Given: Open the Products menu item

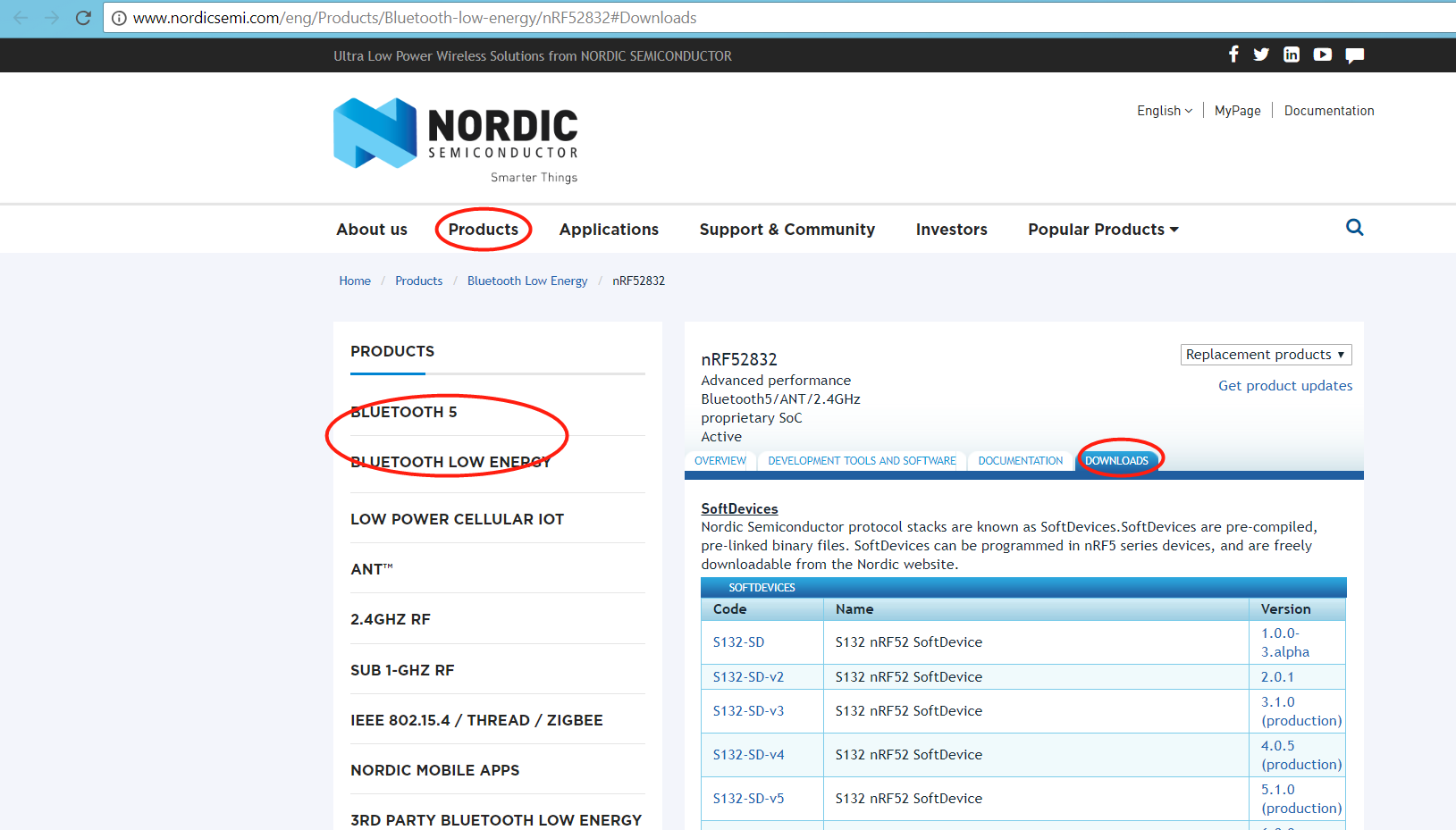Looking at the screenshot, I should click(x=484, y=230).
